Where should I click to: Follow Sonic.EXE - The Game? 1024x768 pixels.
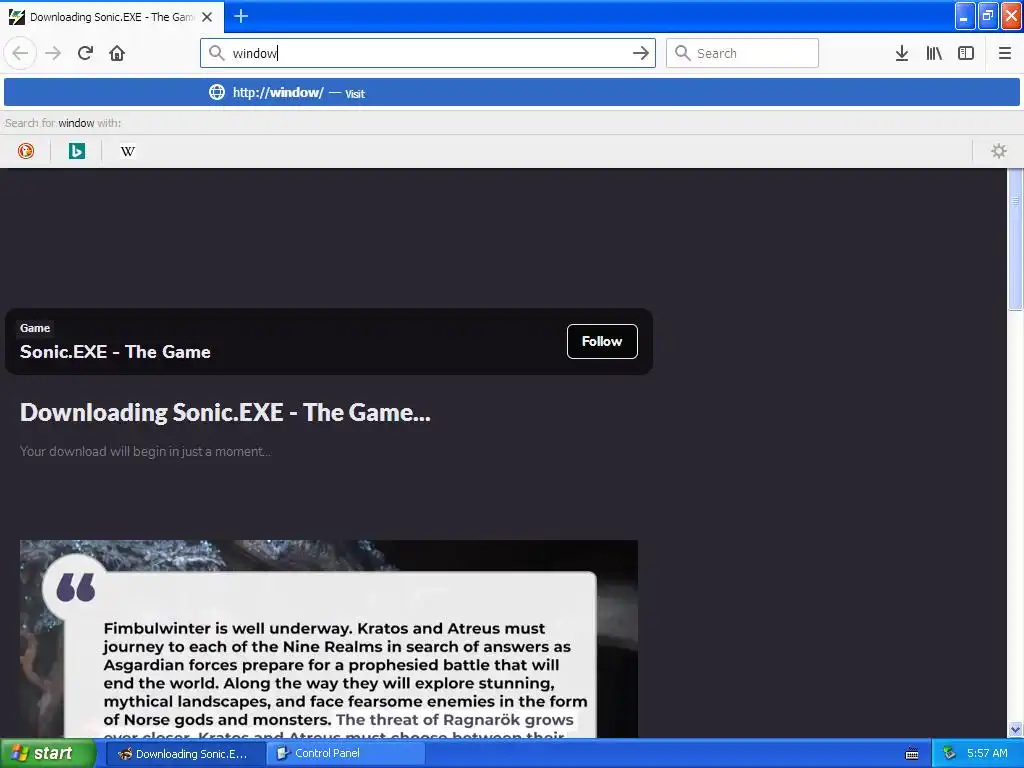pos(602,341)
